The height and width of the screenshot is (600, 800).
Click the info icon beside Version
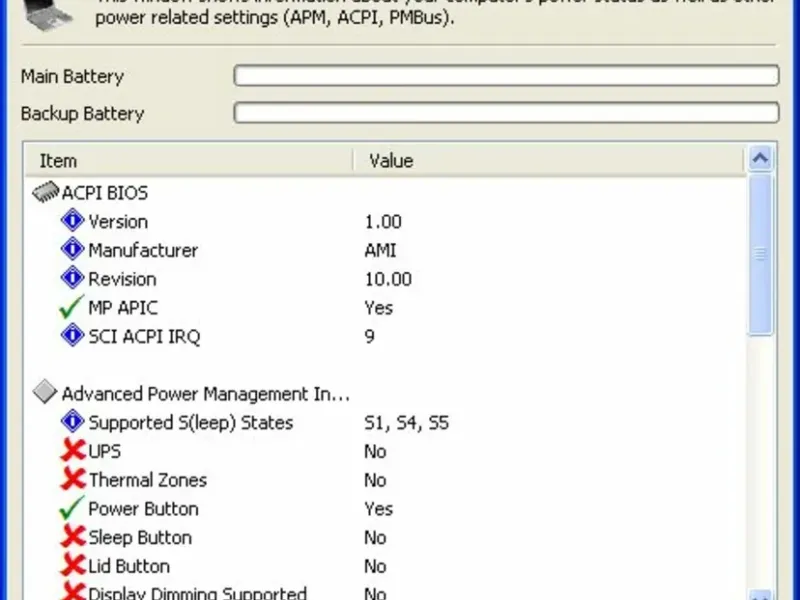click(72, 221)
